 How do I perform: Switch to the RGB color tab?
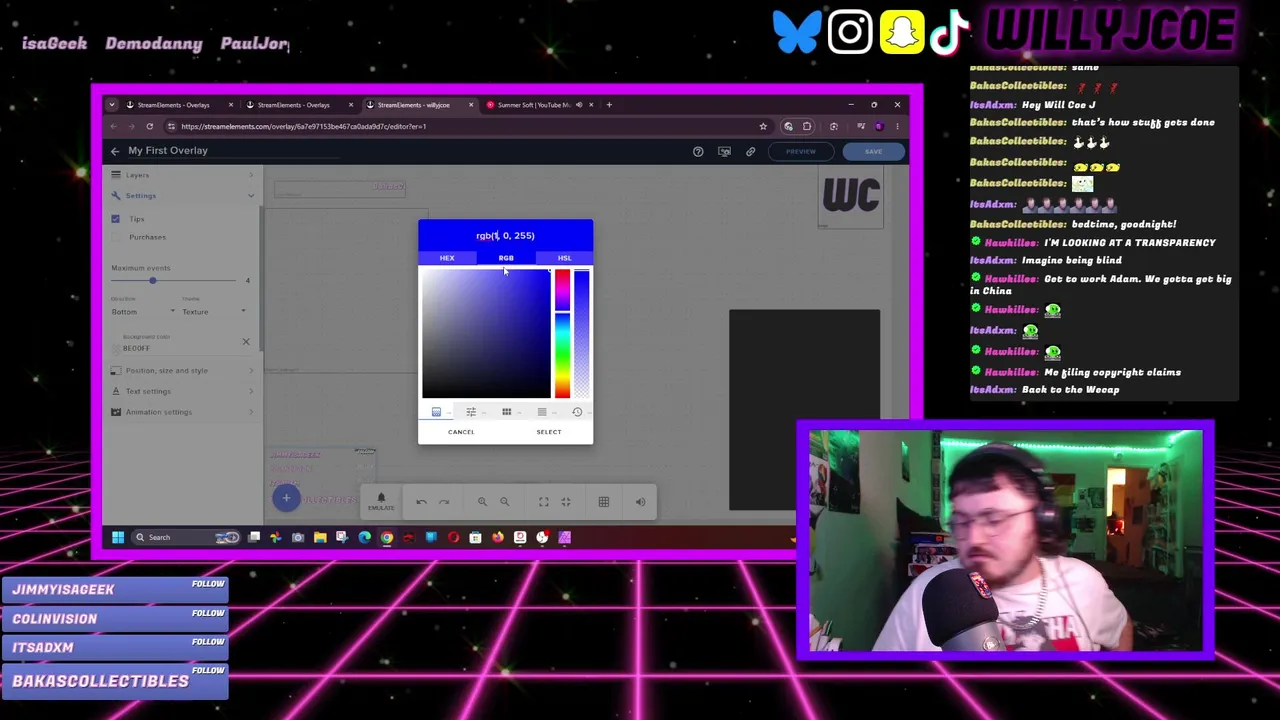506,258
